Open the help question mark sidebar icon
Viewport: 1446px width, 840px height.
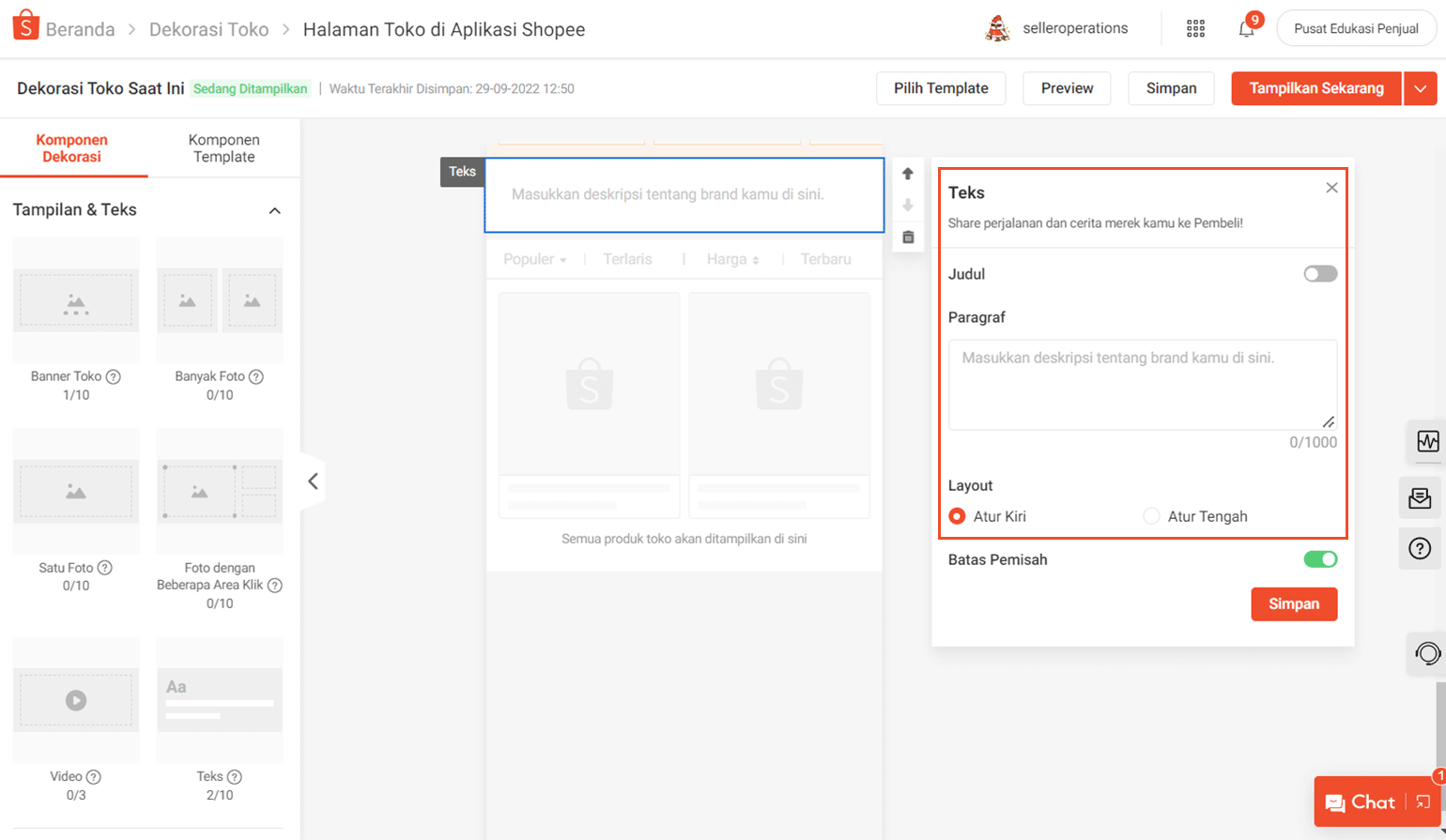pyautogui.click(x=1420, y=548)
